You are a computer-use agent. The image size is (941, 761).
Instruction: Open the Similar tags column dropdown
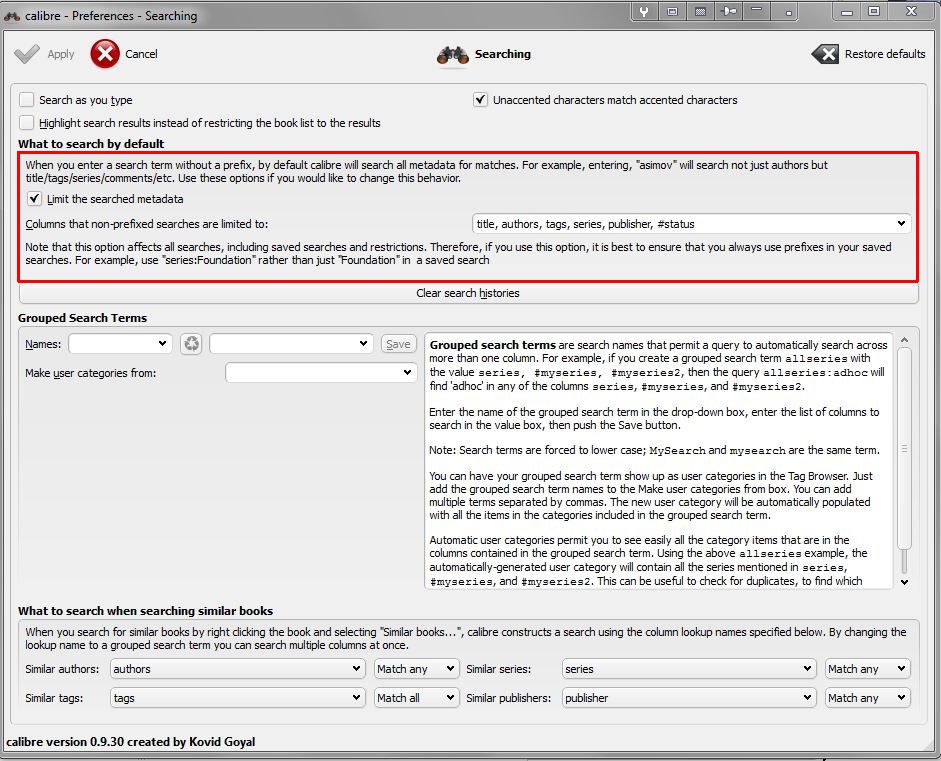238,697
